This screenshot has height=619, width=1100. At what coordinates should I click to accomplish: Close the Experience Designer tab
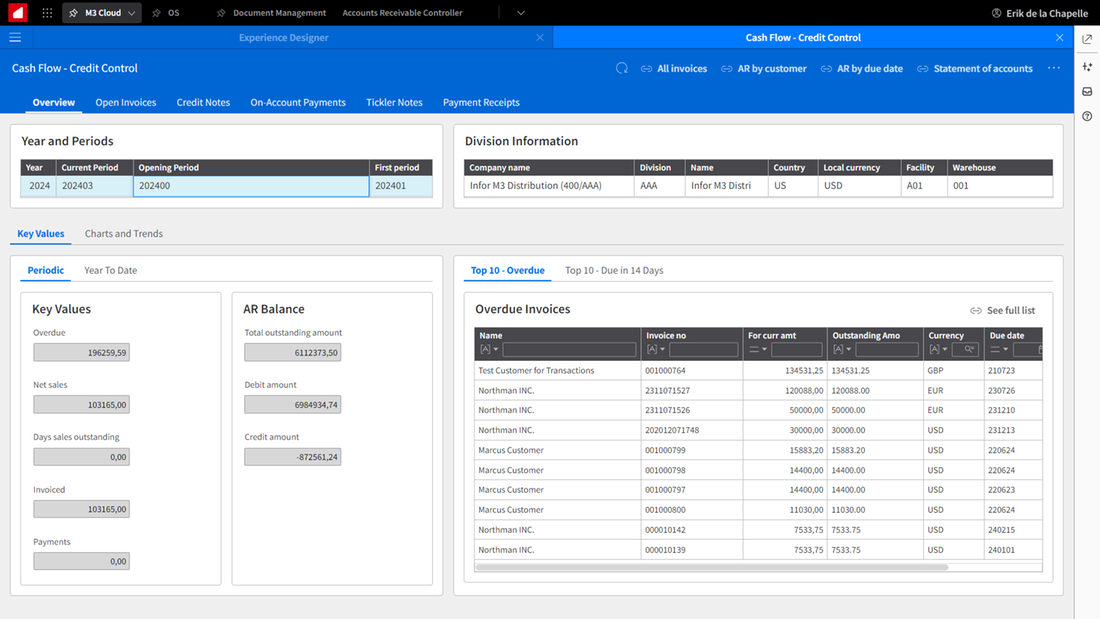[x=539, y=37]
